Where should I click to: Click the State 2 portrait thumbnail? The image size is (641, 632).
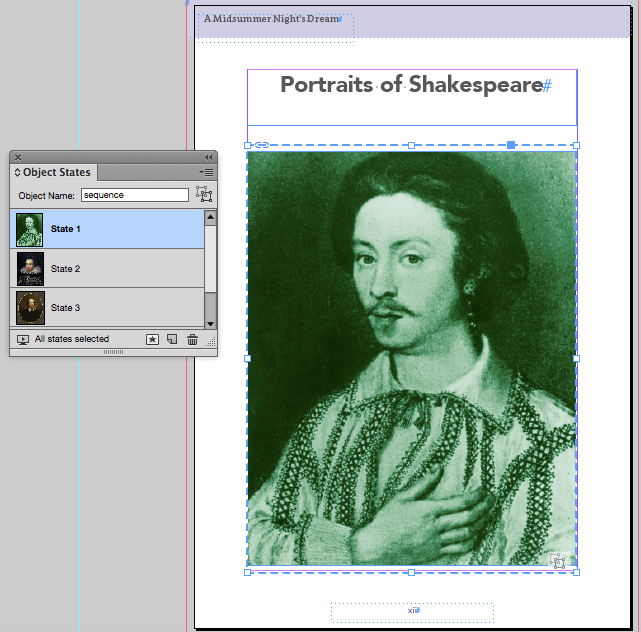(x=30, y=269)
